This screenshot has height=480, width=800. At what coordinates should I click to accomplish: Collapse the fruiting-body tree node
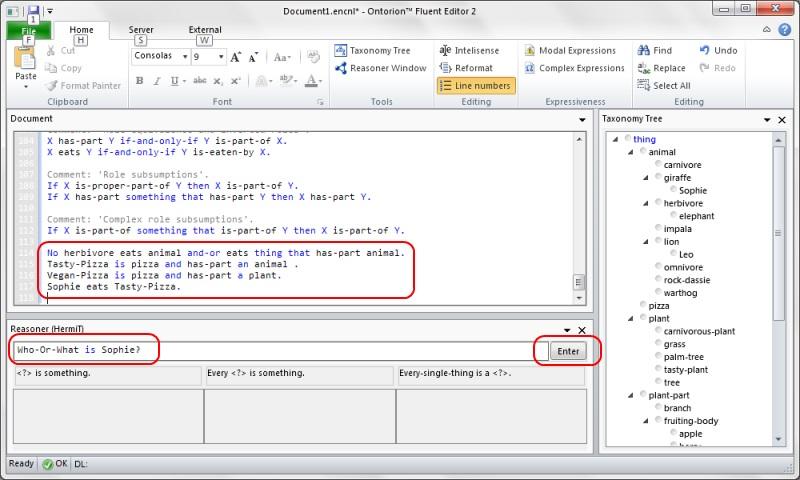click(646, 420)
